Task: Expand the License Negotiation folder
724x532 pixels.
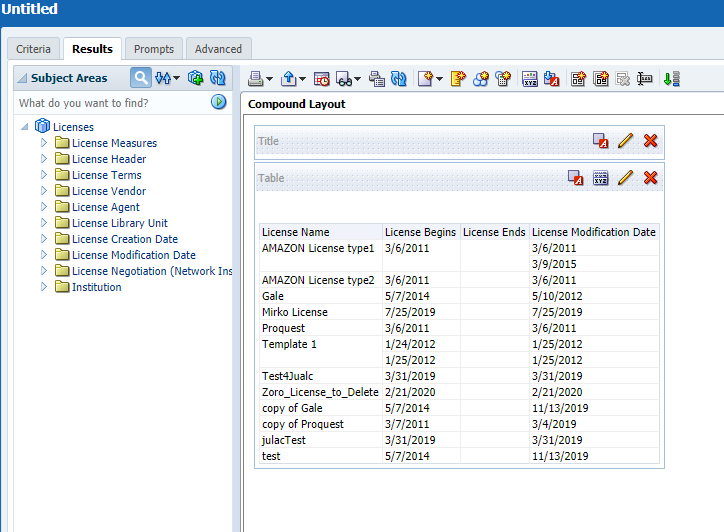Action: tap(44, 271)
